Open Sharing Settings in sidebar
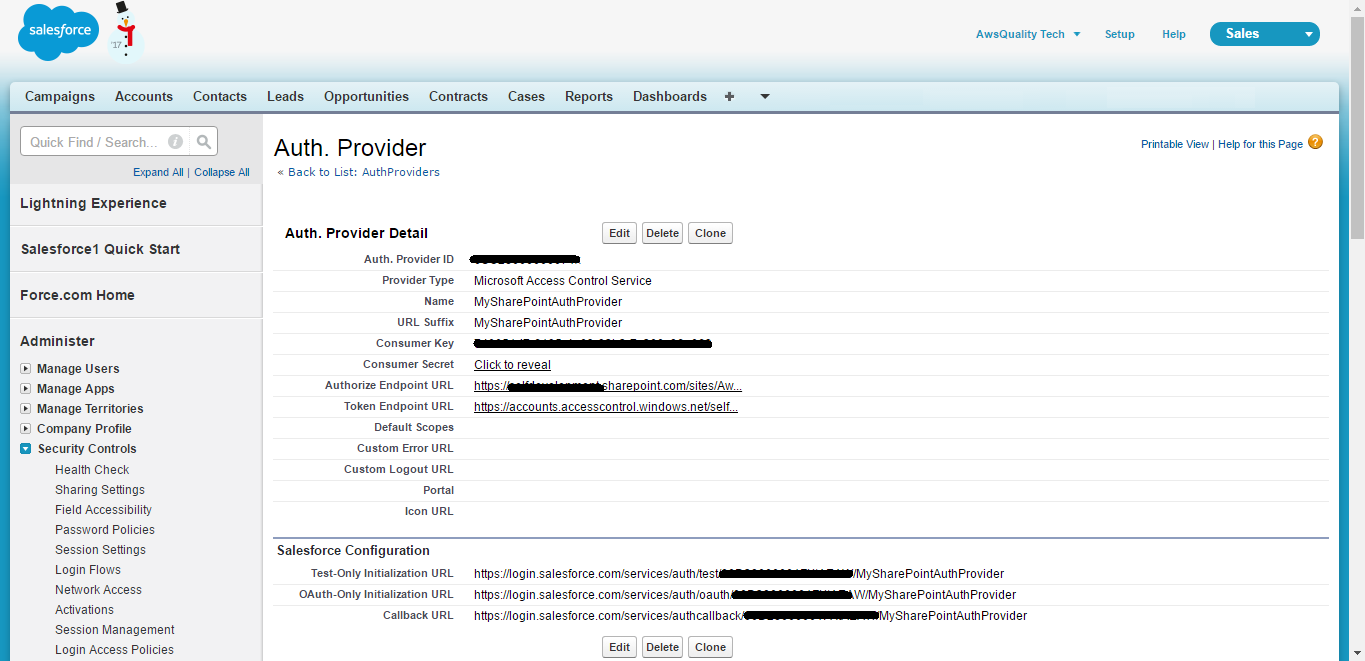Viewport: 1365px width, 661px height. point(100,490)
